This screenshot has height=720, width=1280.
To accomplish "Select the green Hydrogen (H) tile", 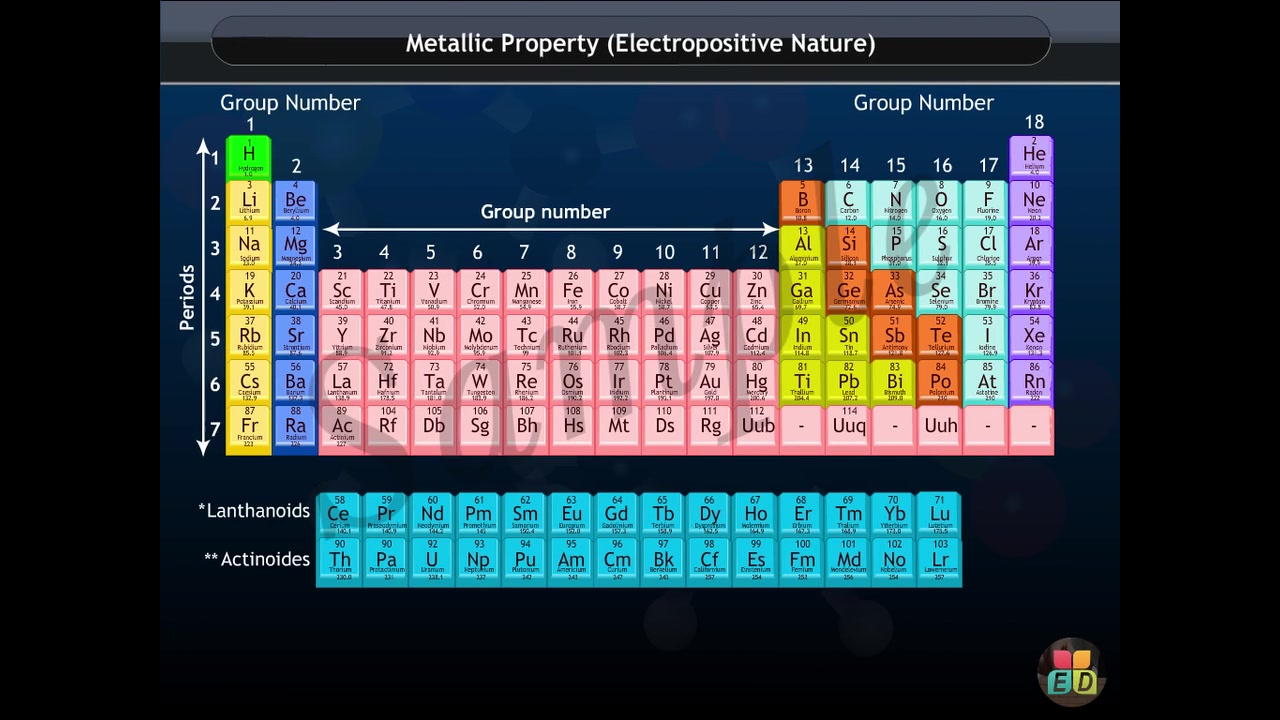I will click(249, 157).
